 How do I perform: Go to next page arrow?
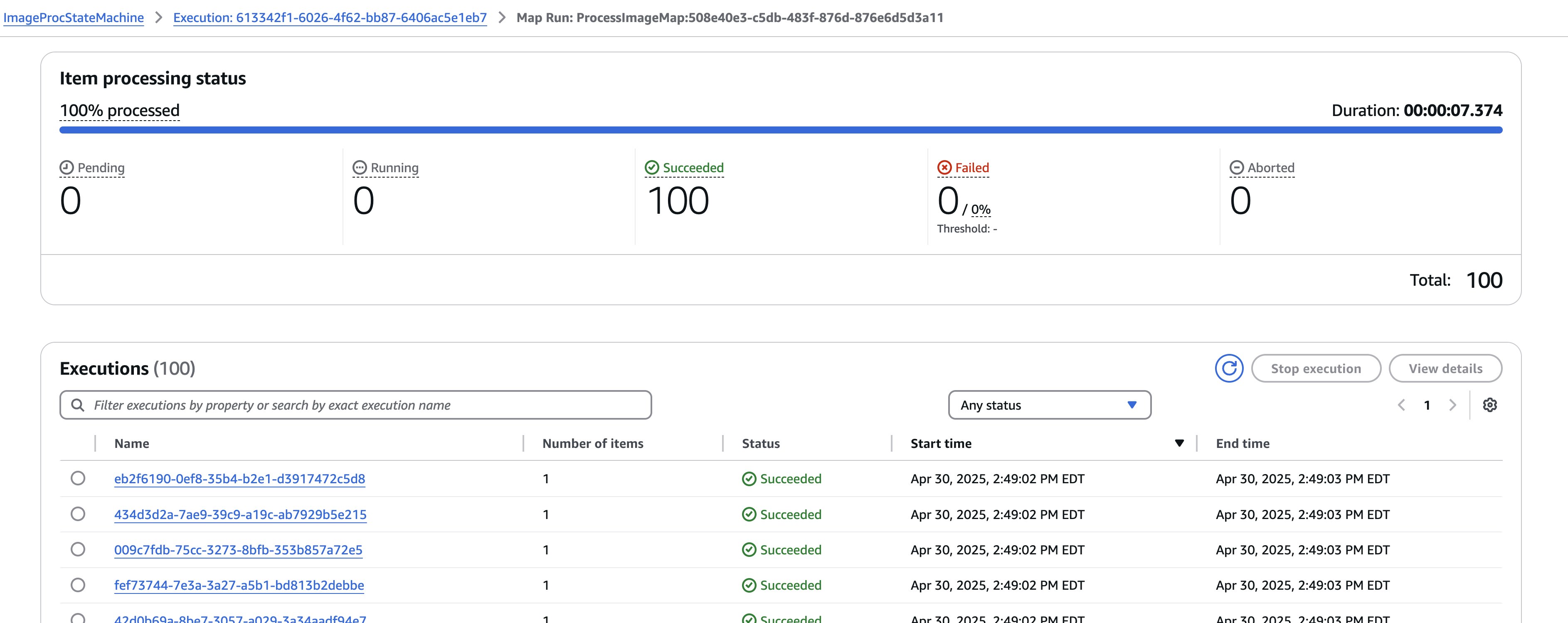tap(1453, 405)
